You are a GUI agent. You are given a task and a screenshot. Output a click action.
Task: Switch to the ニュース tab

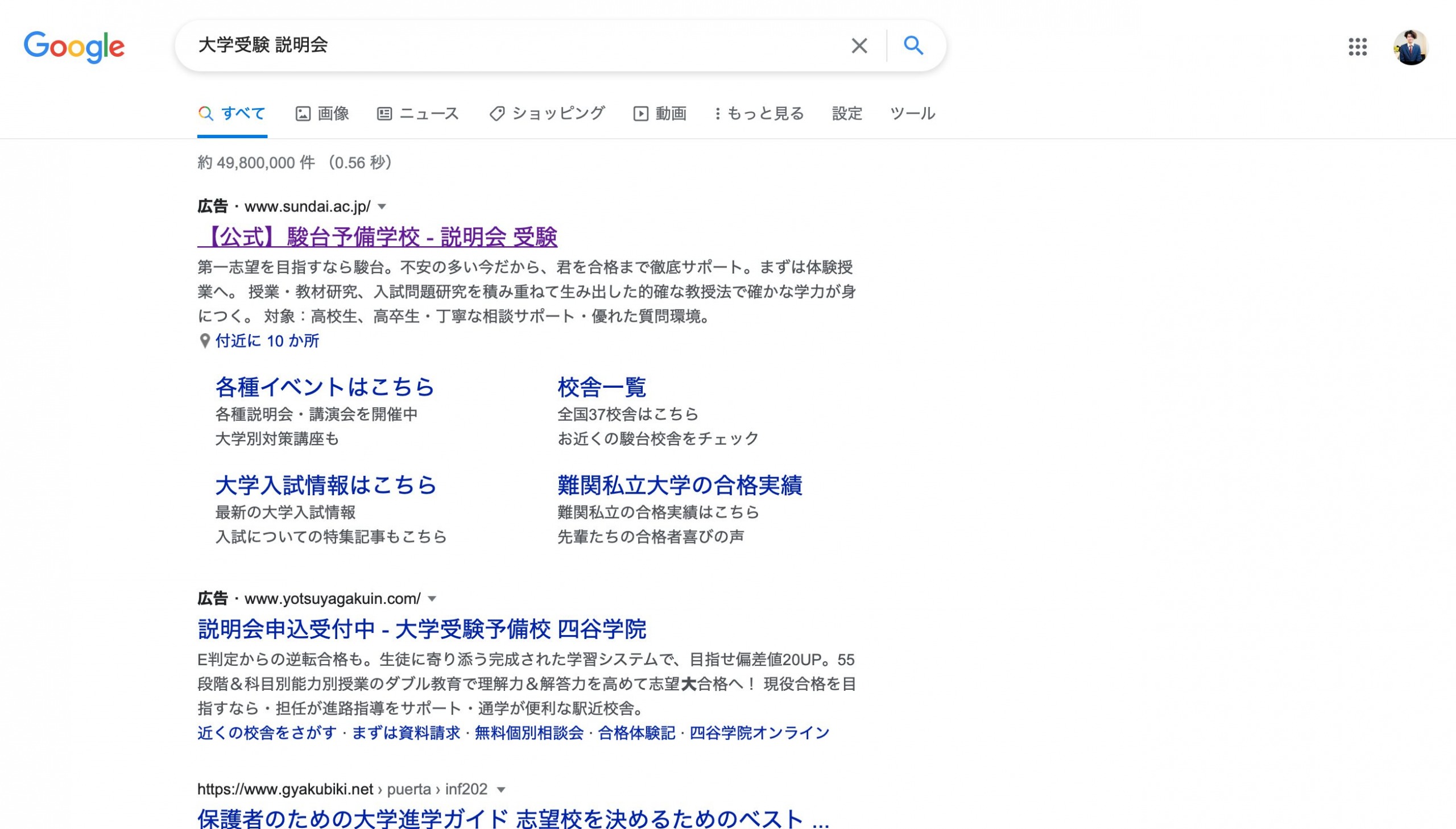click(418, 113)
